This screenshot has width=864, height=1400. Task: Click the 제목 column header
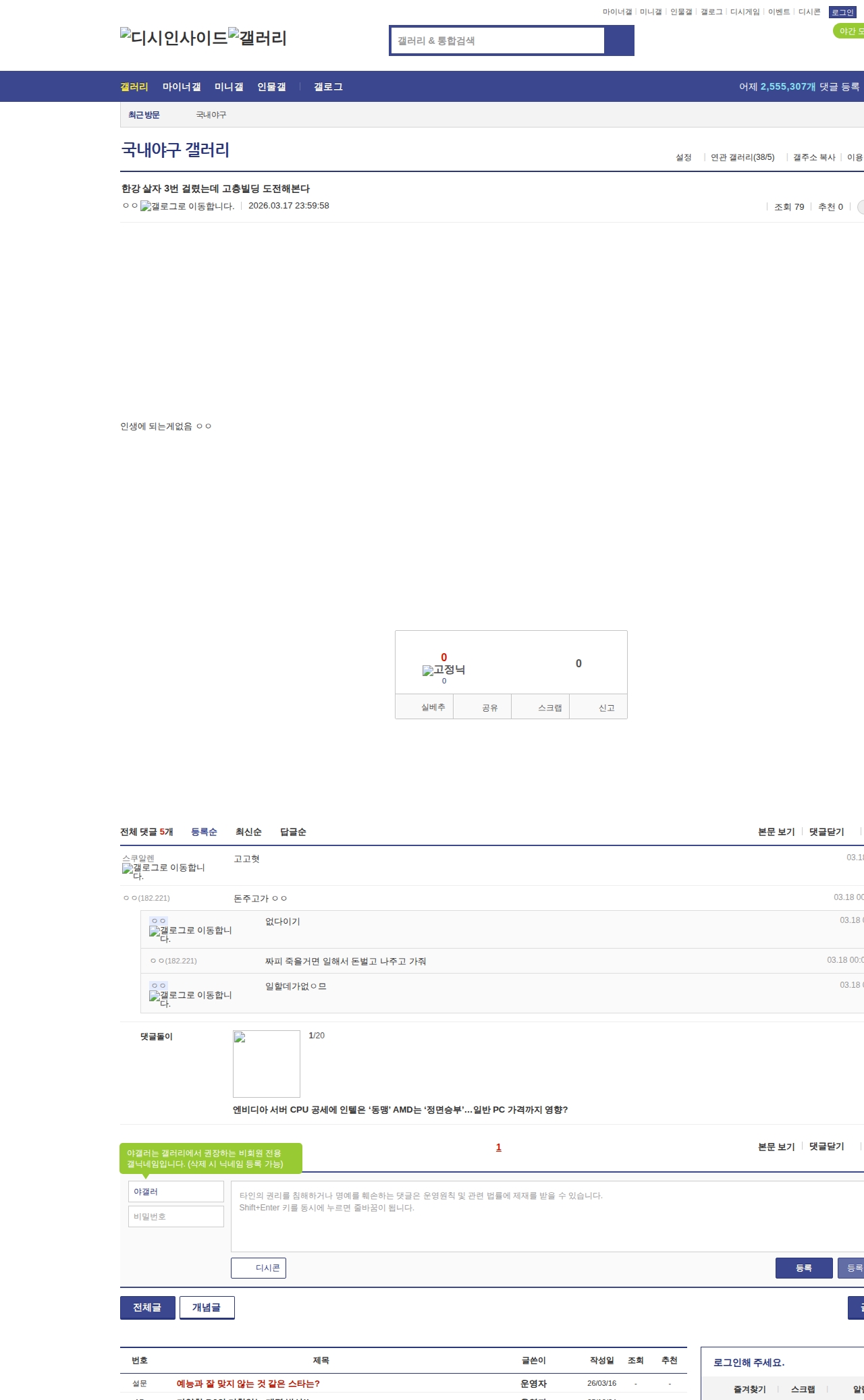[321, 1360]
